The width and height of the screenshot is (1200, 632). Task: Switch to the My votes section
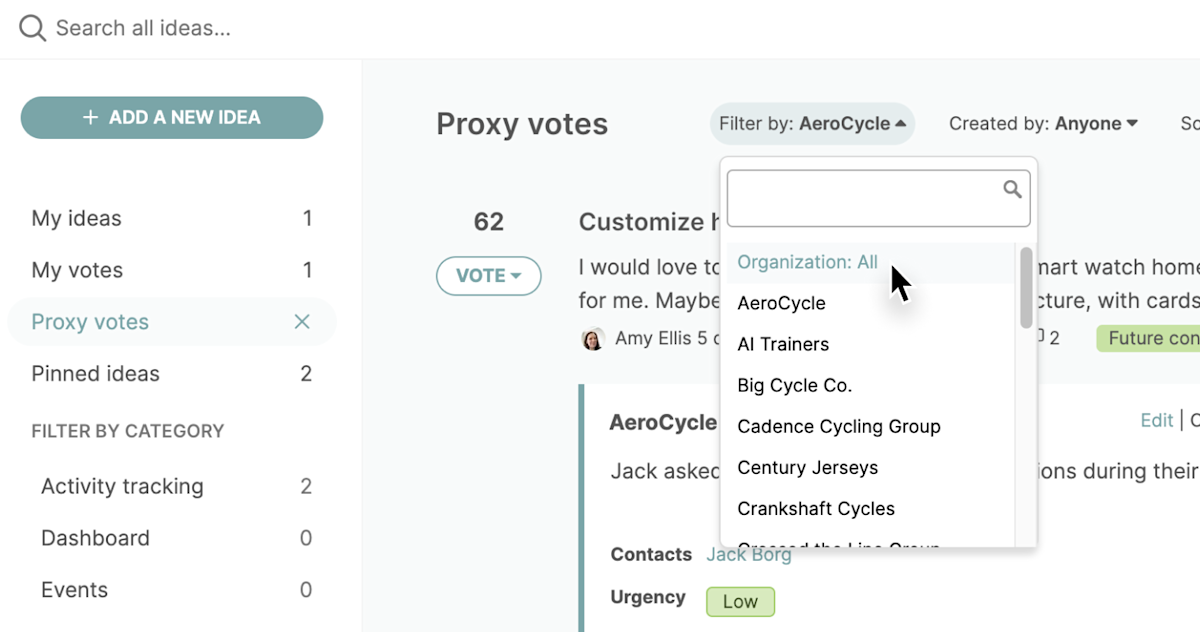(x=78, y=270)
